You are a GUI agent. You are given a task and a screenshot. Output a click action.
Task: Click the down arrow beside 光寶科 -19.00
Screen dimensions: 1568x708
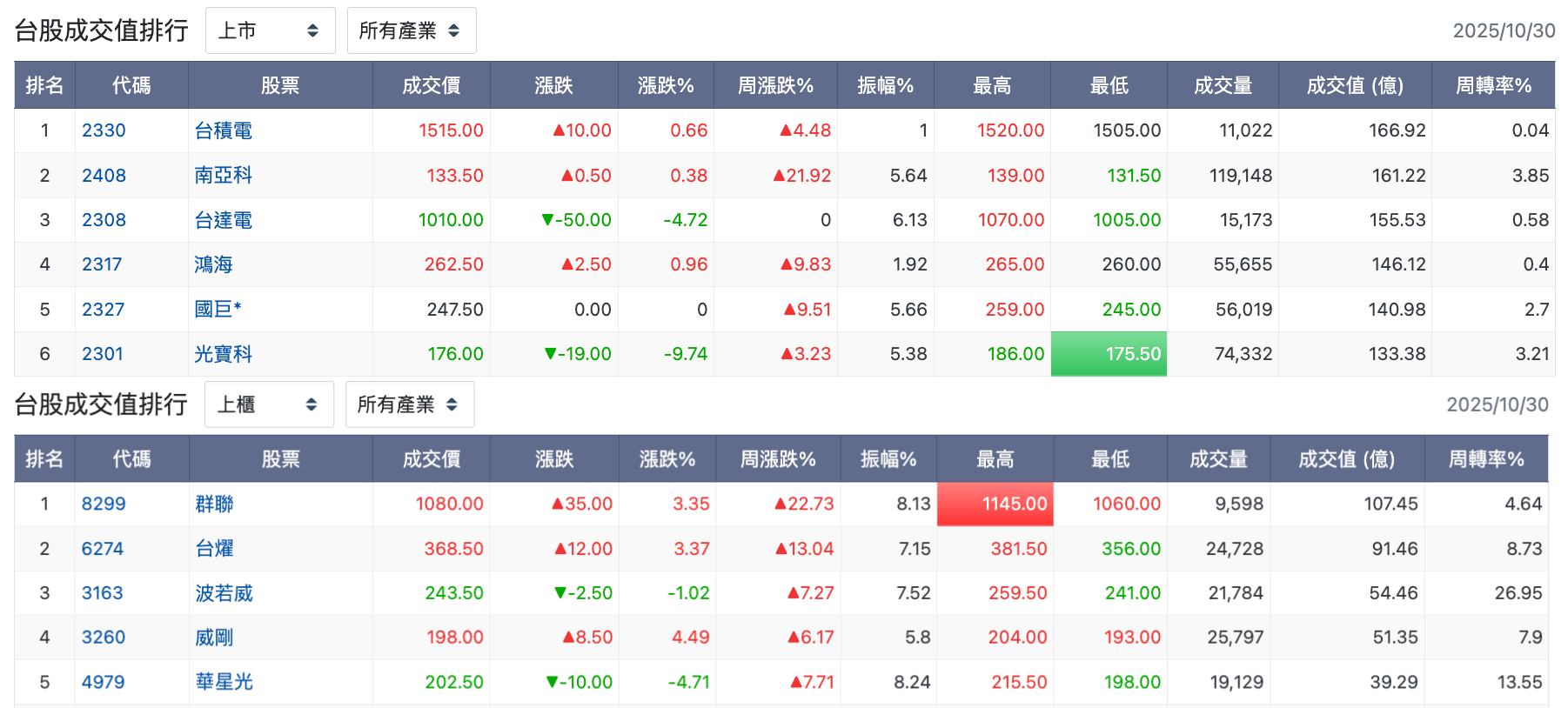tap(550, 354)
